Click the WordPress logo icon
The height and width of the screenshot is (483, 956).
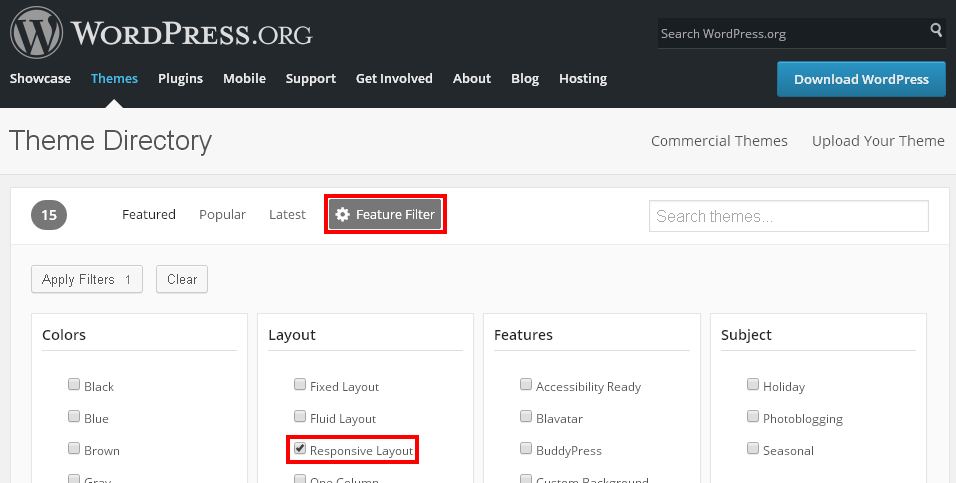[x=37, y=33]
